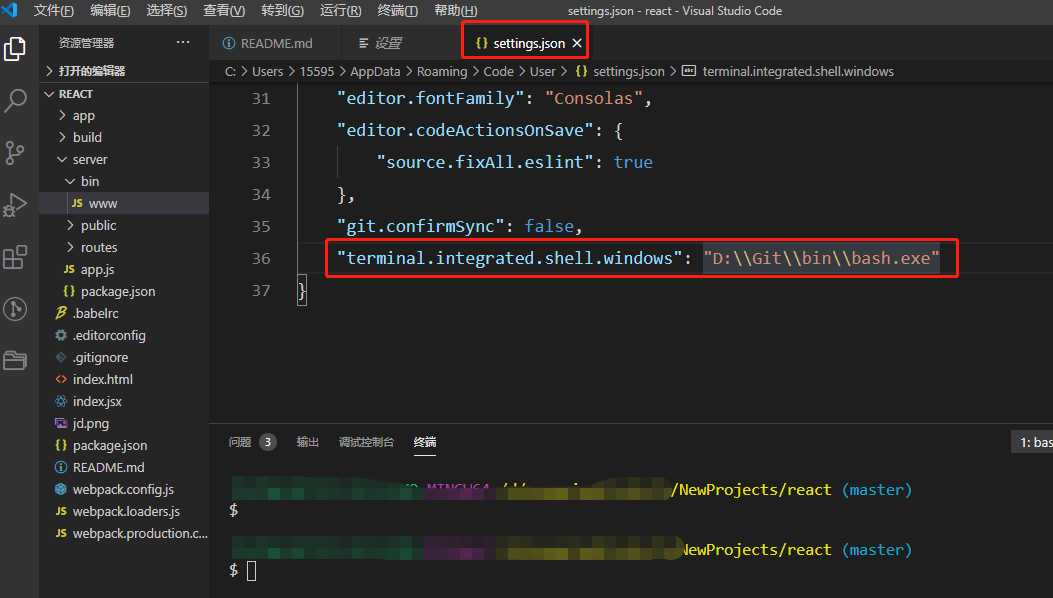Click the VS Code logo icon

click(10, 10)
